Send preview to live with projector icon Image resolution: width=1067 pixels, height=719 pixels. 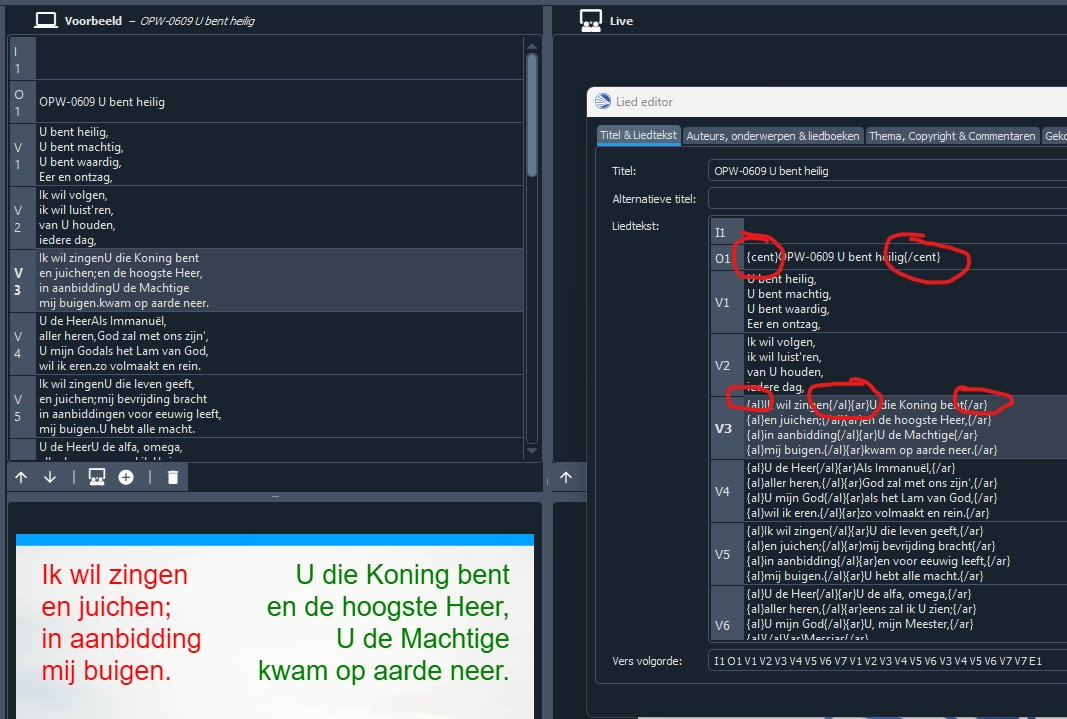[97, 478]
